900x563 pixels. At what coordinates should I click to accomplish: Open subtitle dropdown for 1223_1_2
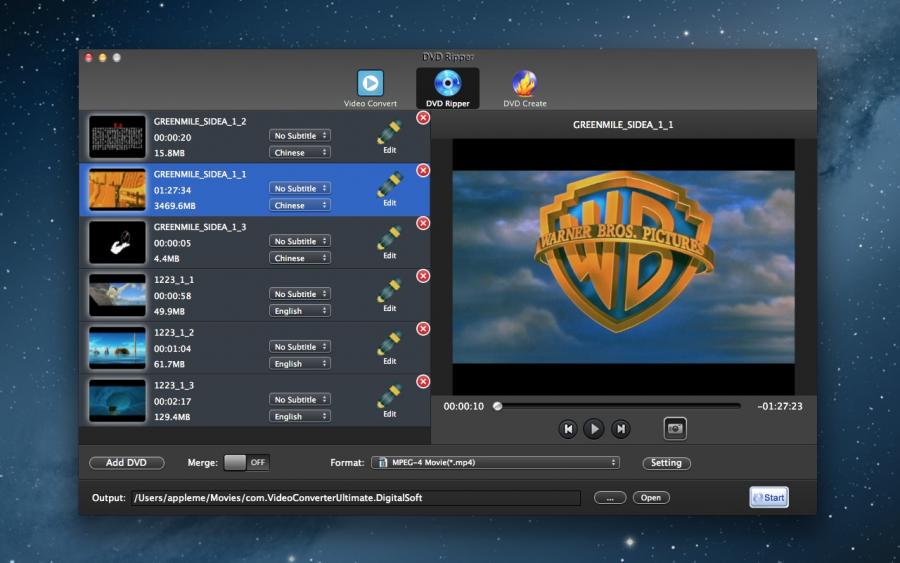pyautogui.click(x=300, y=347)
